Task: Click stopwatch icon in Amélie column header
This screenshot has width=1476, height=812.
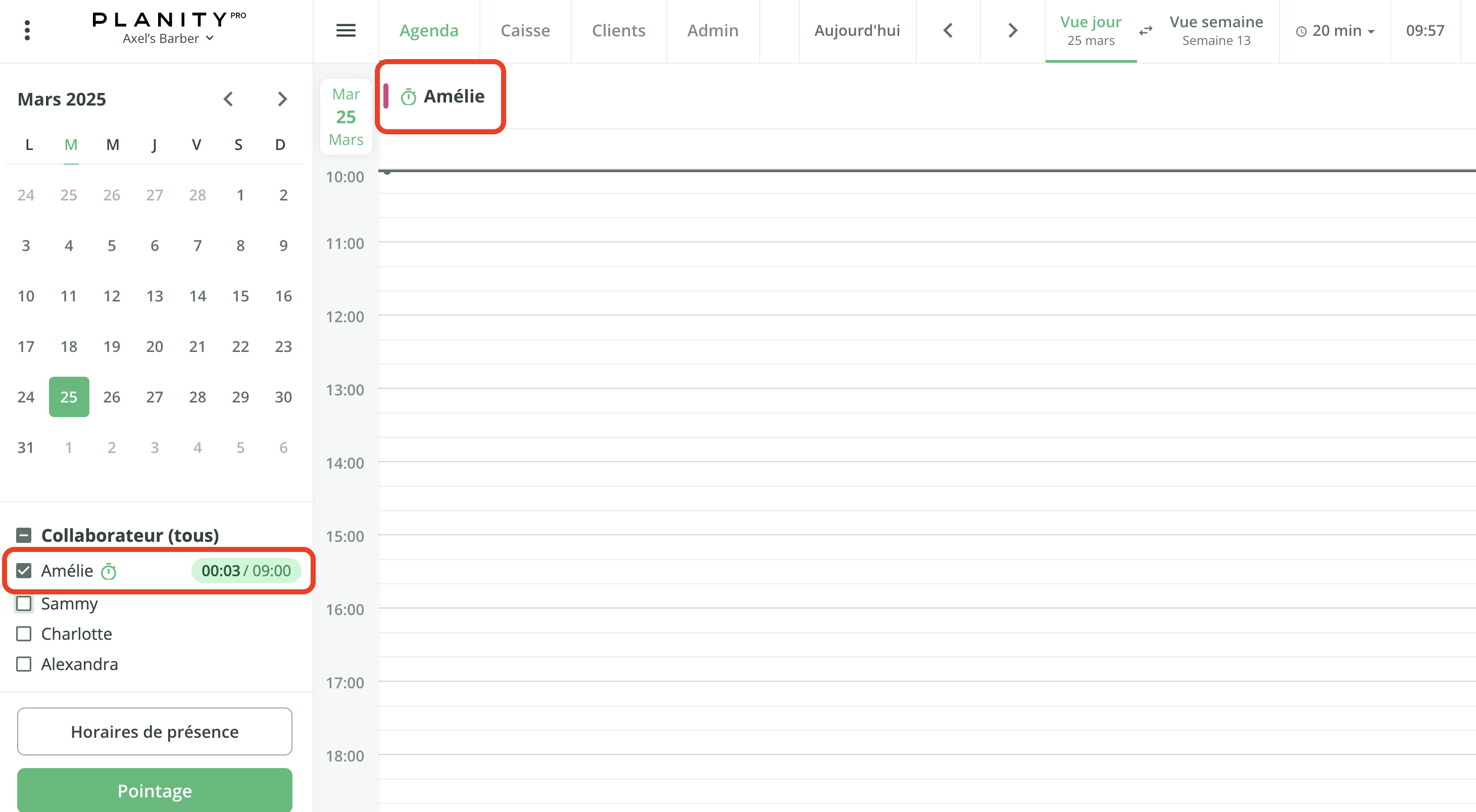Action: [x=408, y=97]
